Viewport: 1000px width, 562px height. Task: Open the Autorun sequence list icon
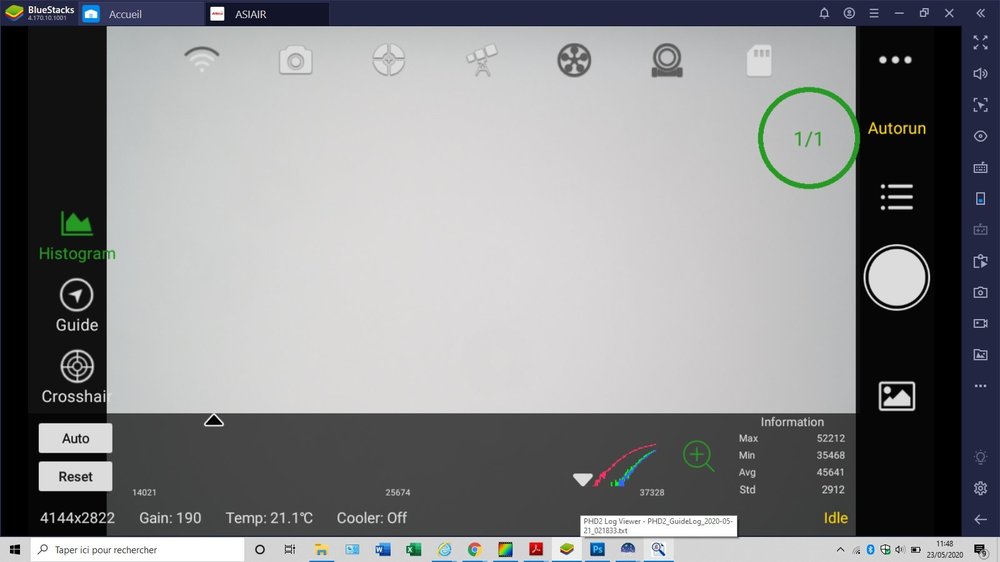point(896,197)
